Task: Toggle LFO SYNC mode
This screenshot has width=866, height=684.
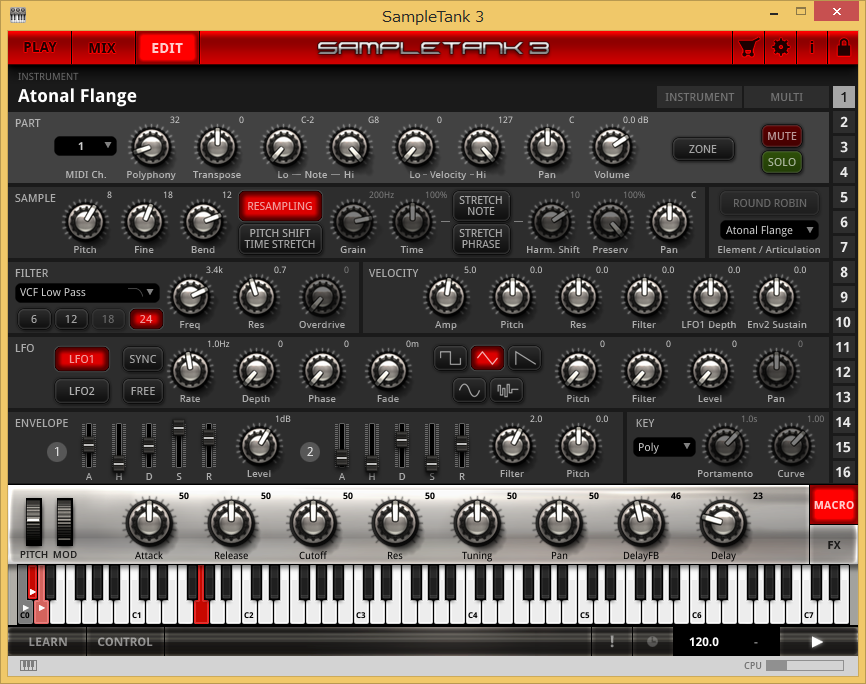Action: point(142,359)
